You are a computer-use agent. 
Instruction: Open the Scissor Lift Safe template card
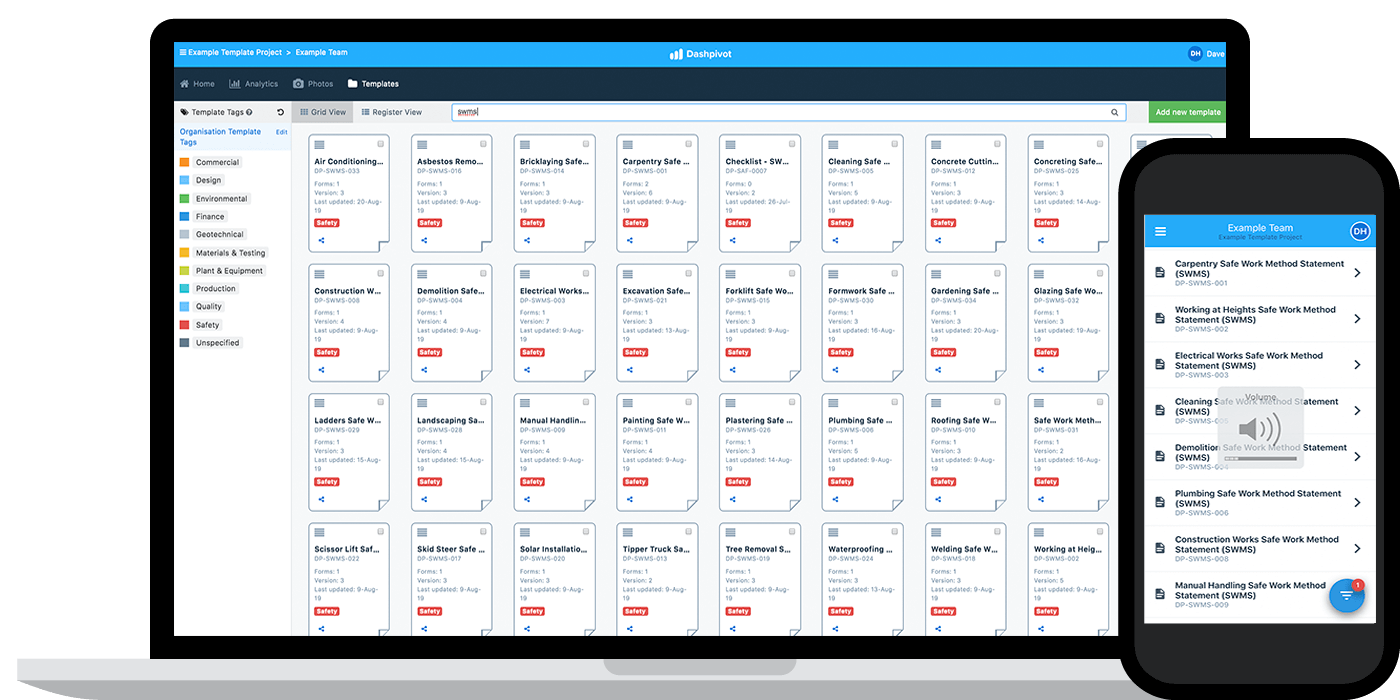349,579
